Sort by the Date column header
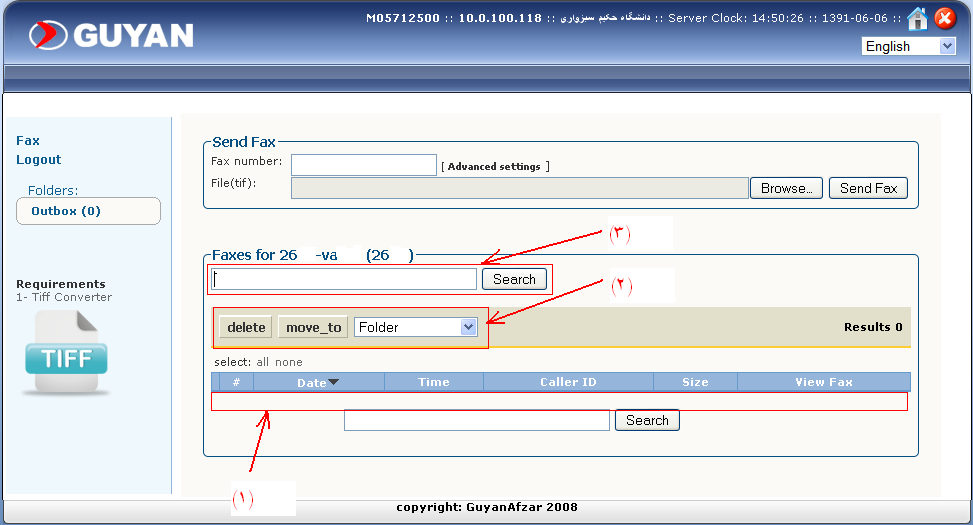 coord(312,382)
